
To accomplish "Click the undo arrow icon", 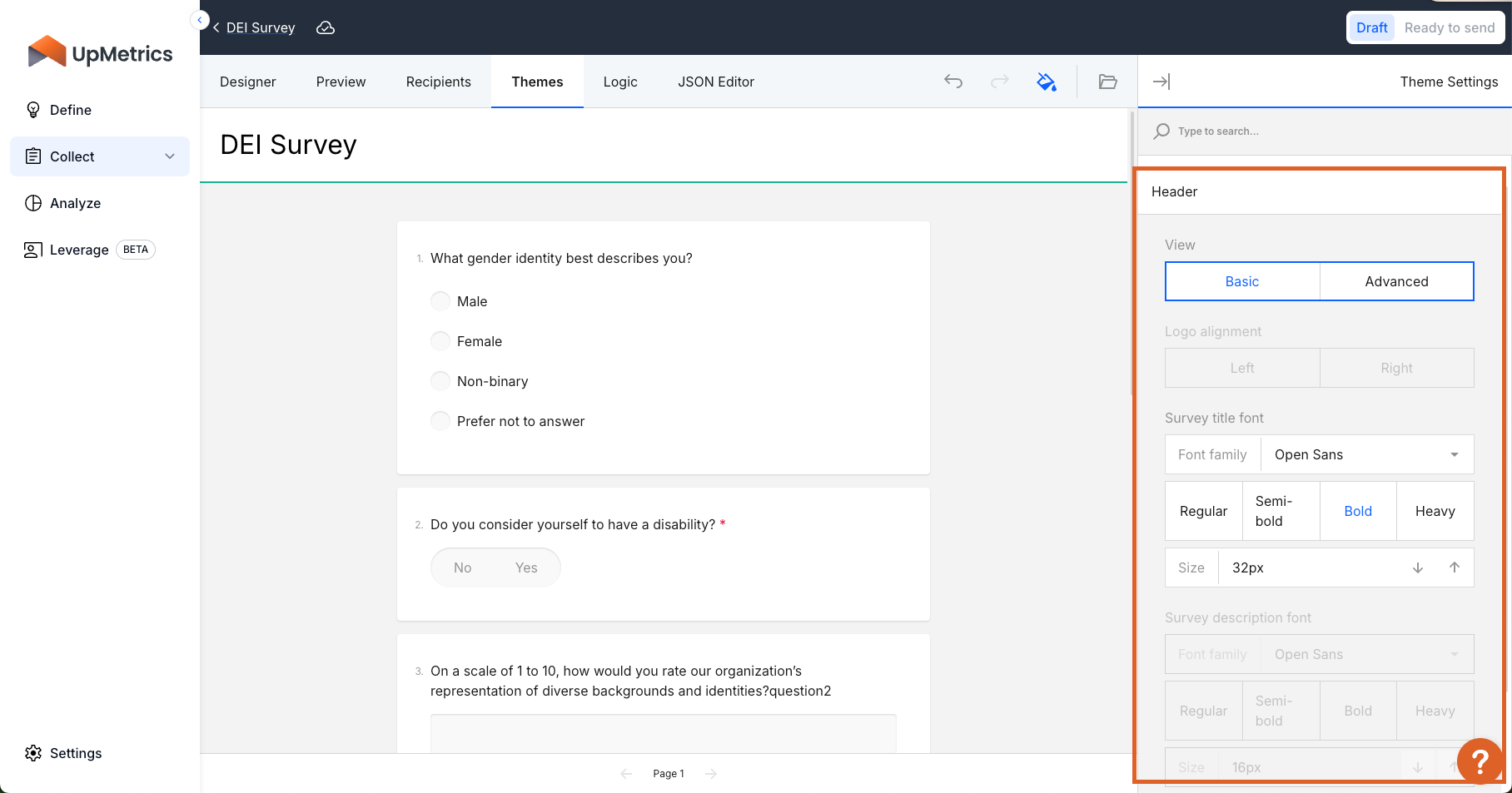I will click(x=953, y=82).
